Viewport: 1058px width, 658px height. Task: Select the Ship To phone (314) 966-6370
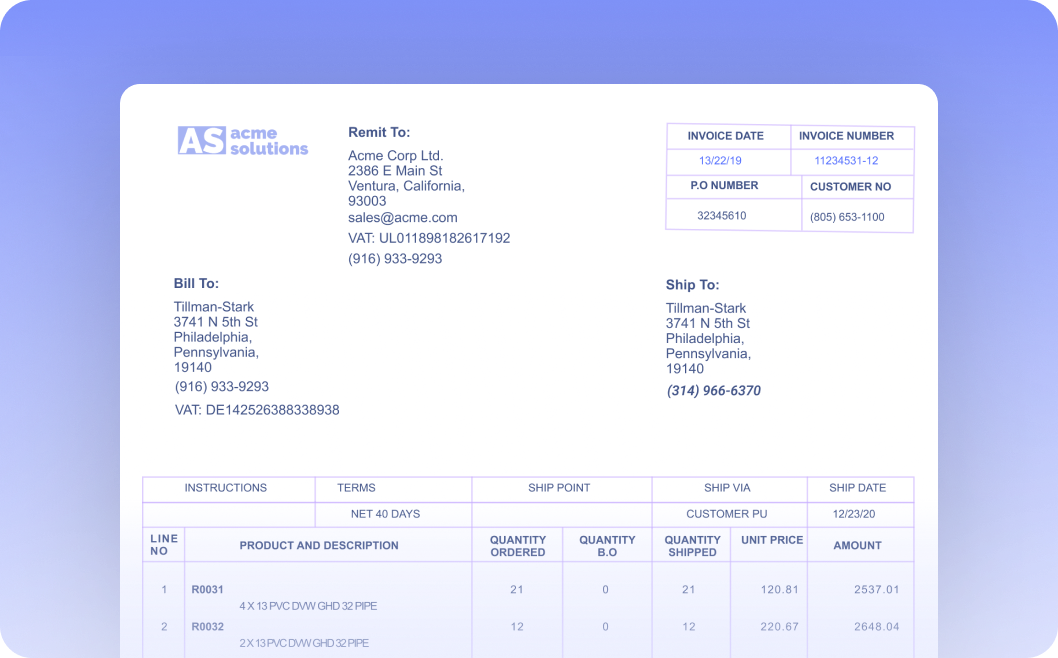click(714, 391)
